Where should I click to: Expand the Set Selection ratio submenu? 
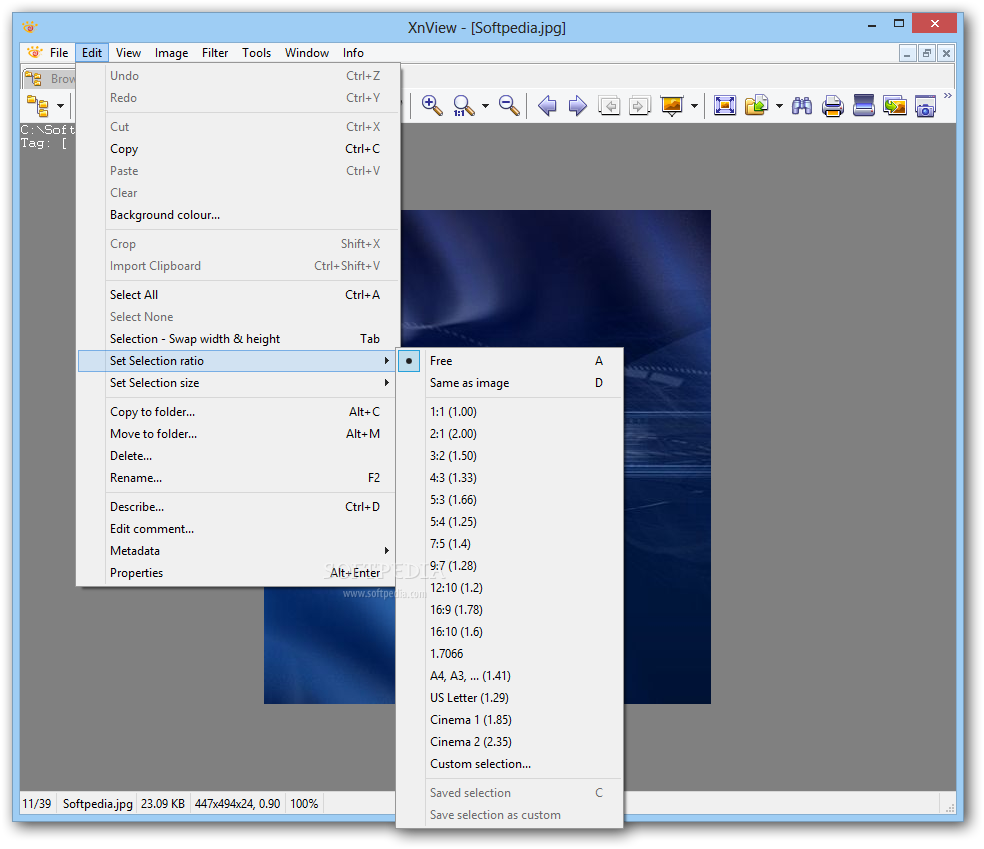click(237, 361)
